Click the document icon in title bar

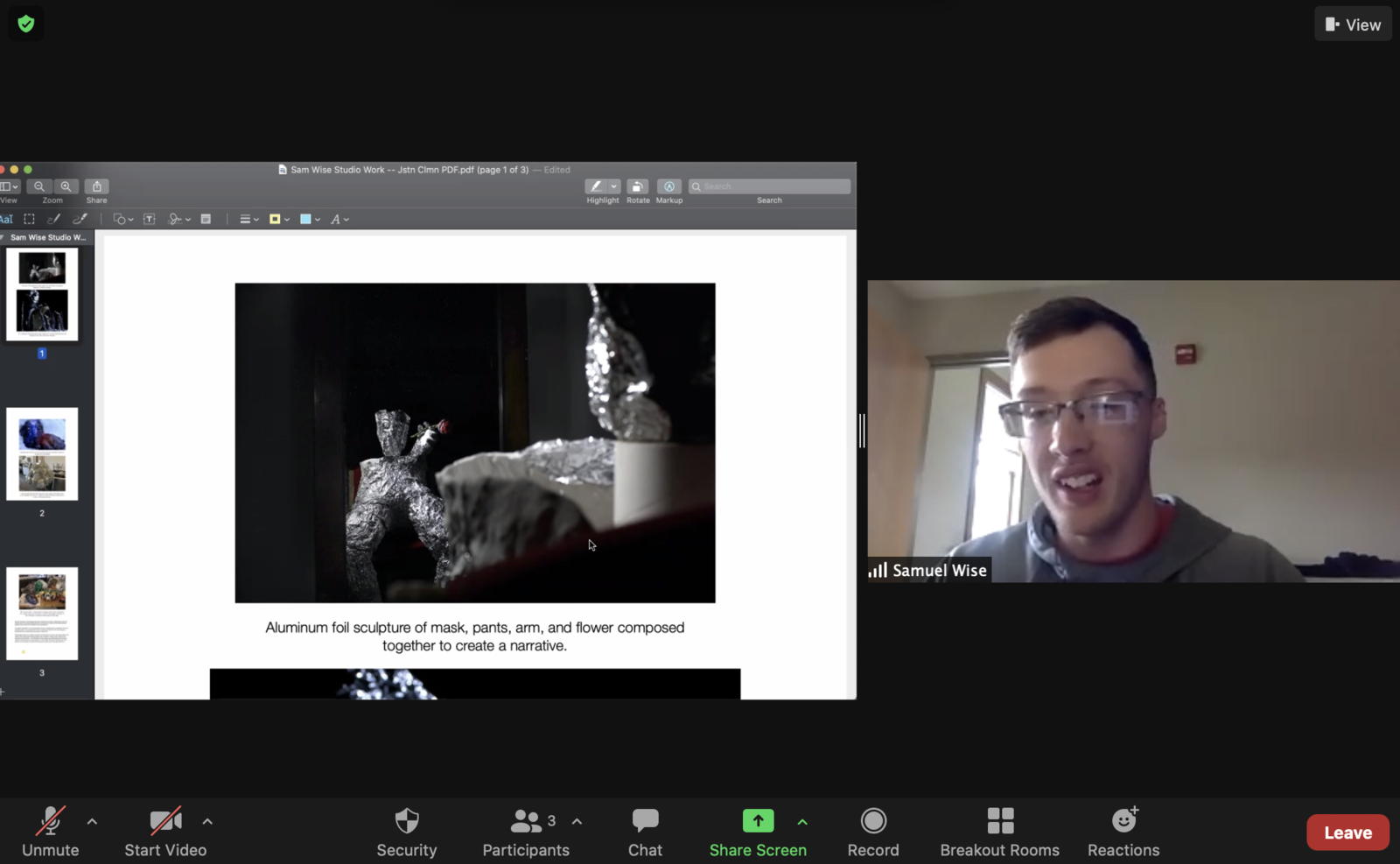coord(283,170)
